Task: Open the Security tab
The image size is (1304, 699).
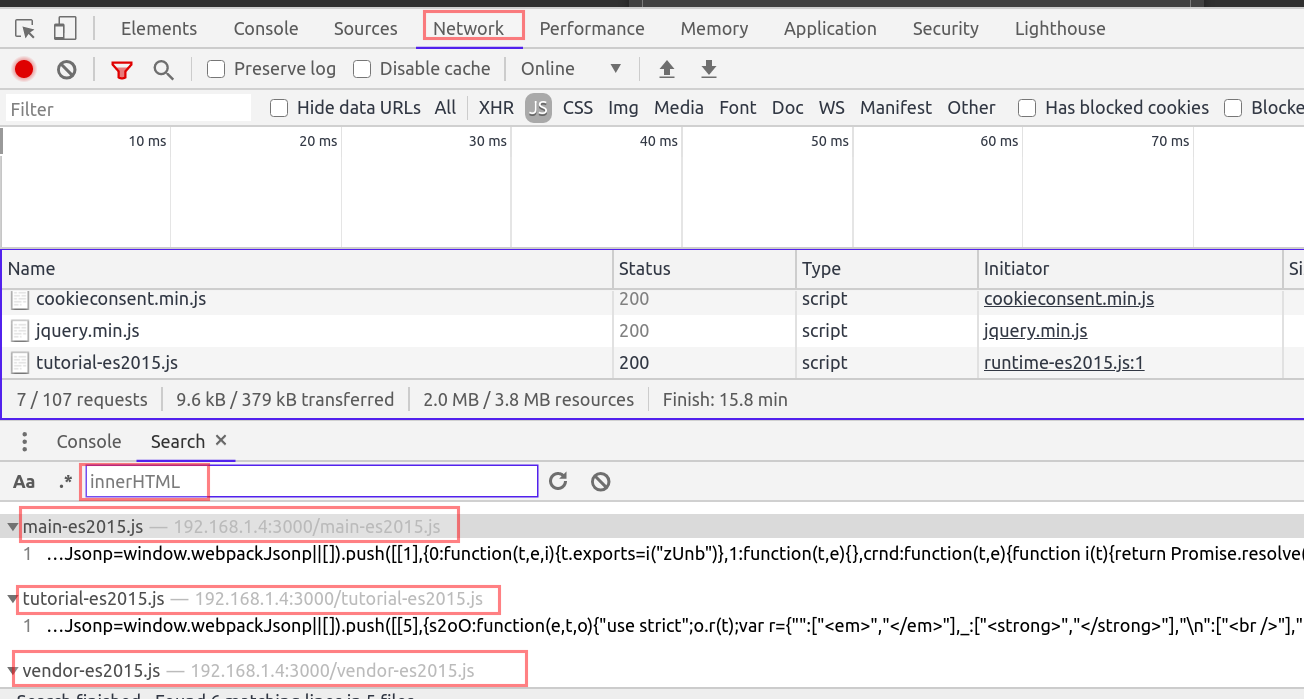Action: coord(945,28)
